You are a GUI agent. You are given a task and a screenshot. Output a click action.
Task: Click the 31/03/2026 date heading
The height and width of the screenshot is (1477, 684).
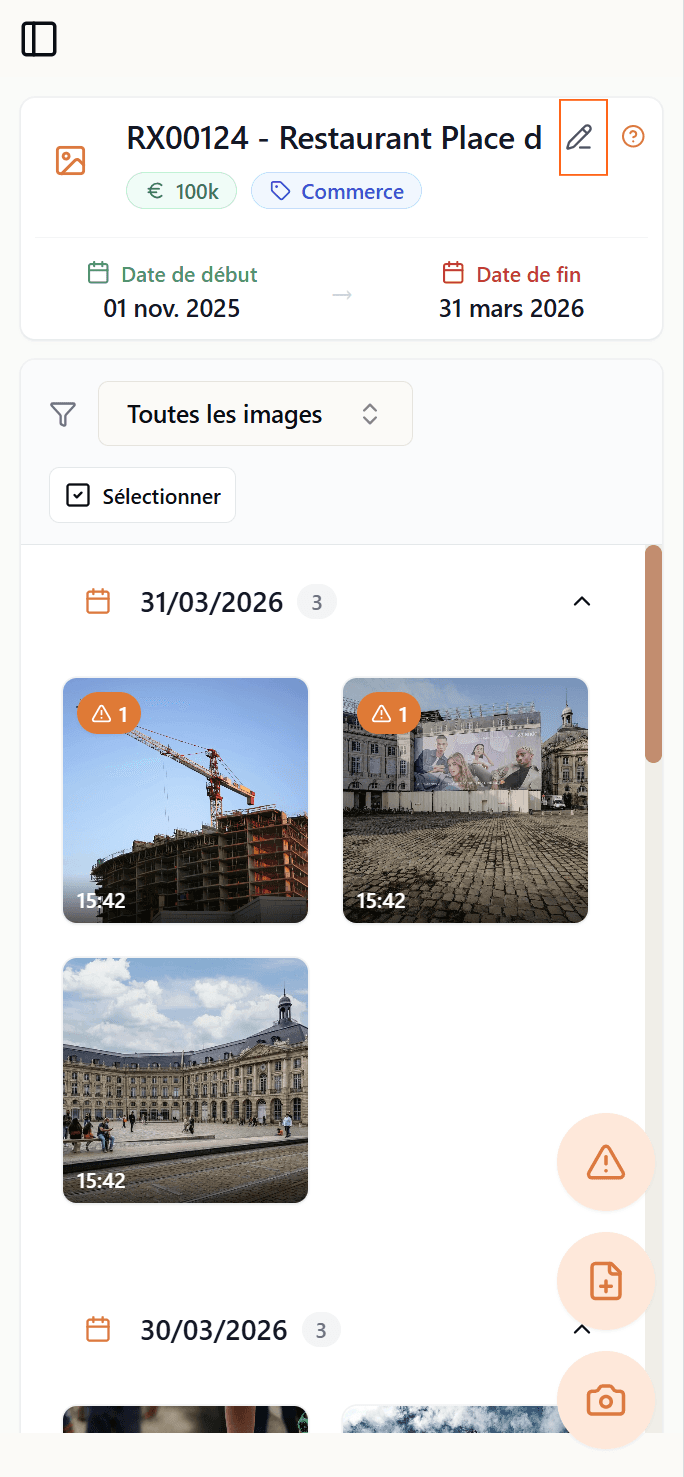click(x=212, y=603)
